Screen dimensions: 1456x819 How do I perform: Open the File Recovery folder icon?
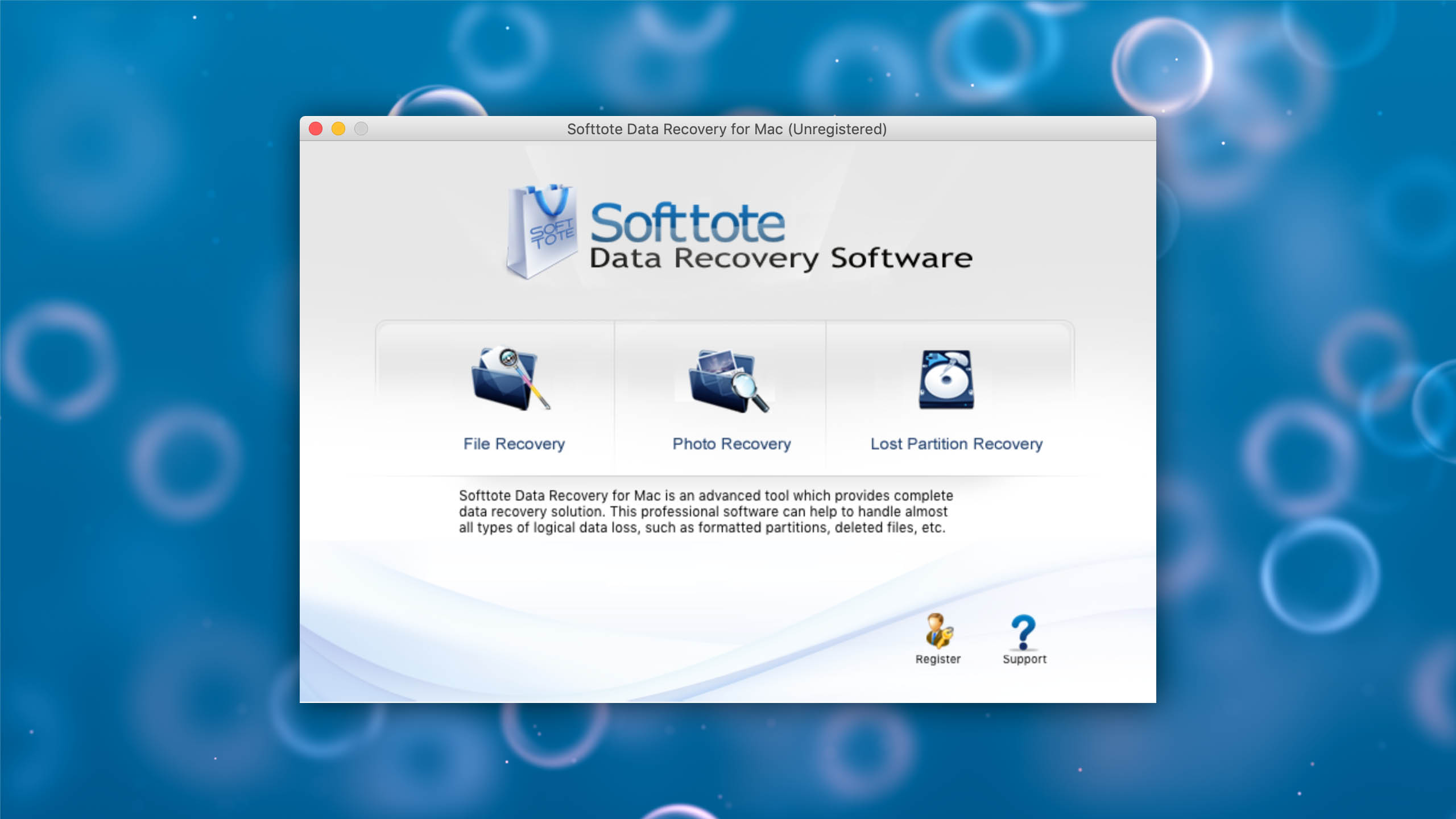pos(510,378)
